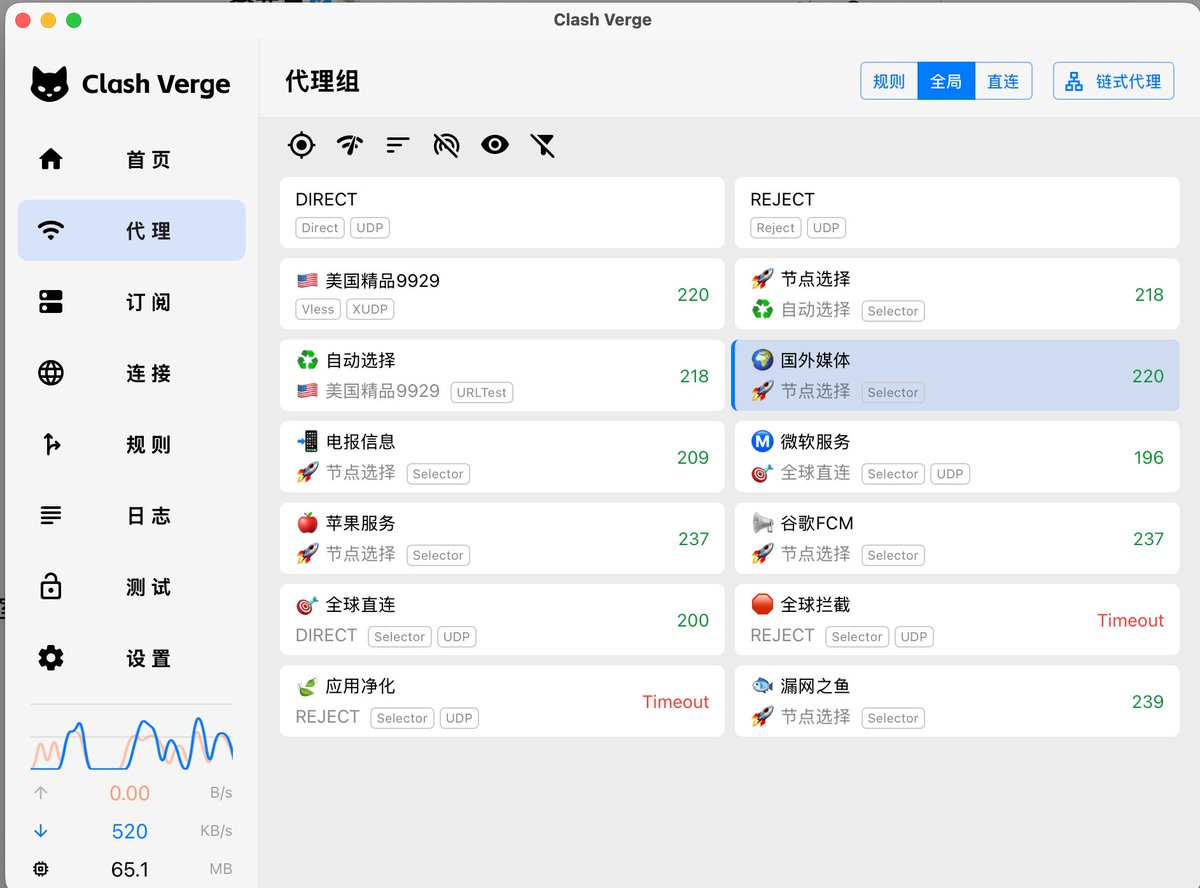Open the 订阅 subscriptions page
This screenshot has height=888, width=1200.
(50, 301)
